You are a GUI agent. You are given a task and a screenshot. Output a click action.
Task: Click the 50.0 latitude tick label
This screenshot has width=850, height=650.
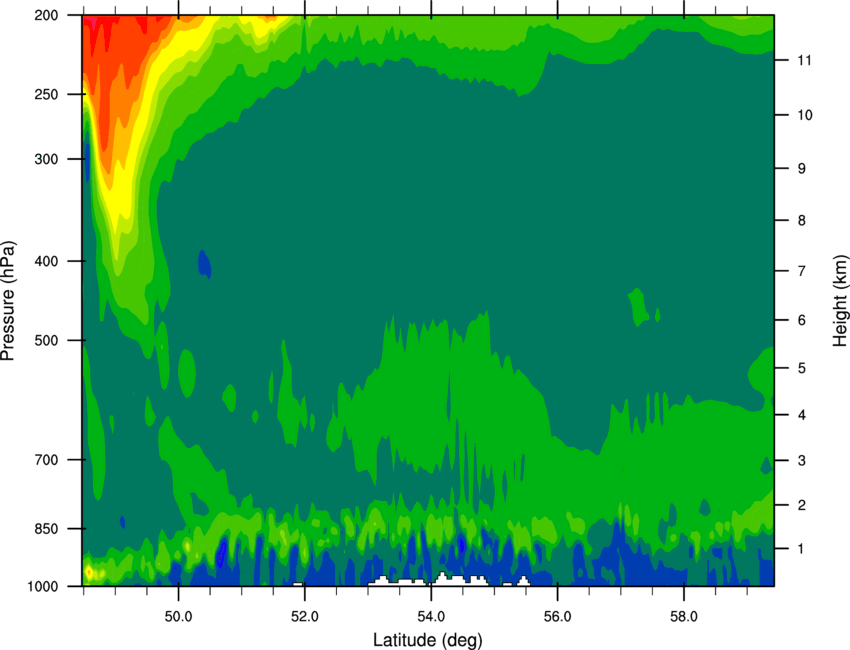(178, 617)
